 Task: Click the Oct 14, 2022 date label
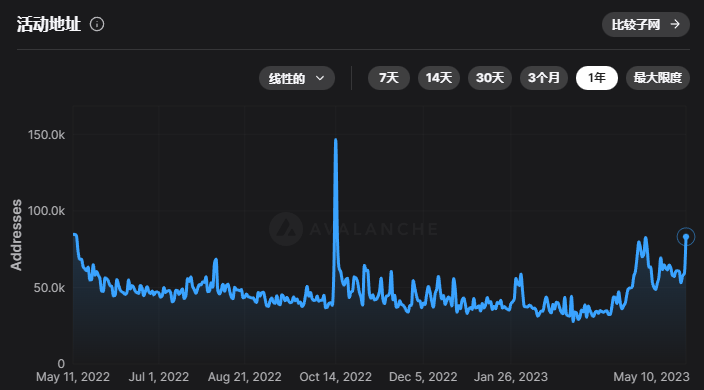tap(335, 377)
